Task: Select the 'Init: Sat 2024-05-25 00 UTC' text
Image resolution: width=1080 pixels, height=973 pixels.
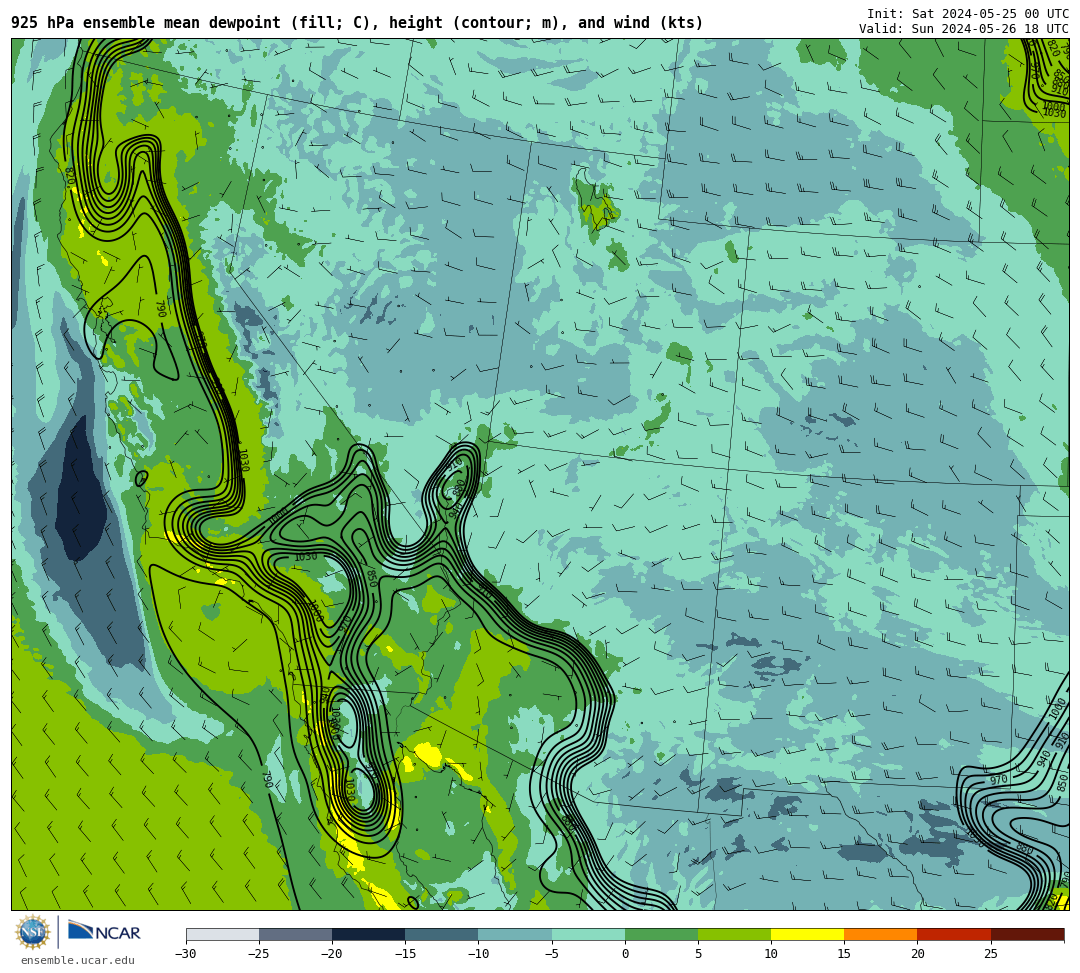Action: coord(968,14)
